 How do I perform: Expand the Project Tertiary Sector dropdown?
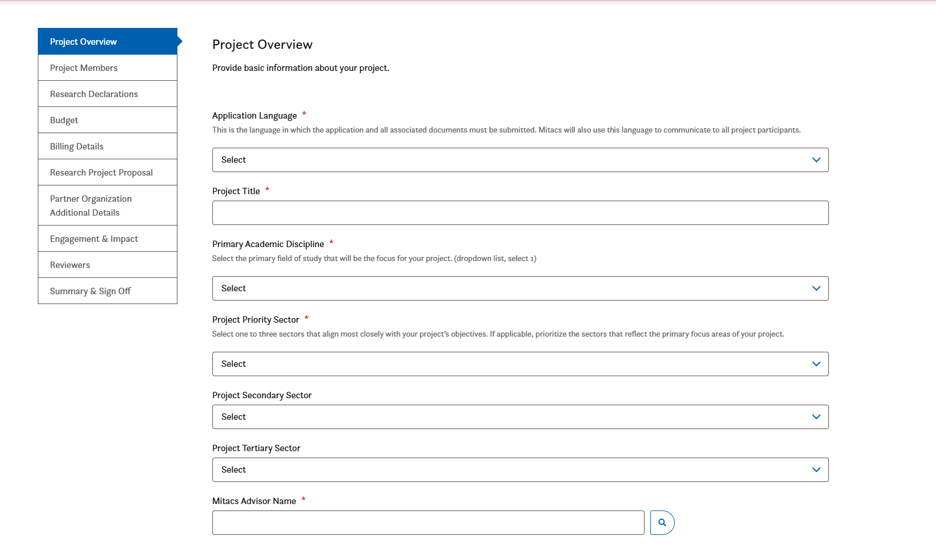click(x=520, y=470)
